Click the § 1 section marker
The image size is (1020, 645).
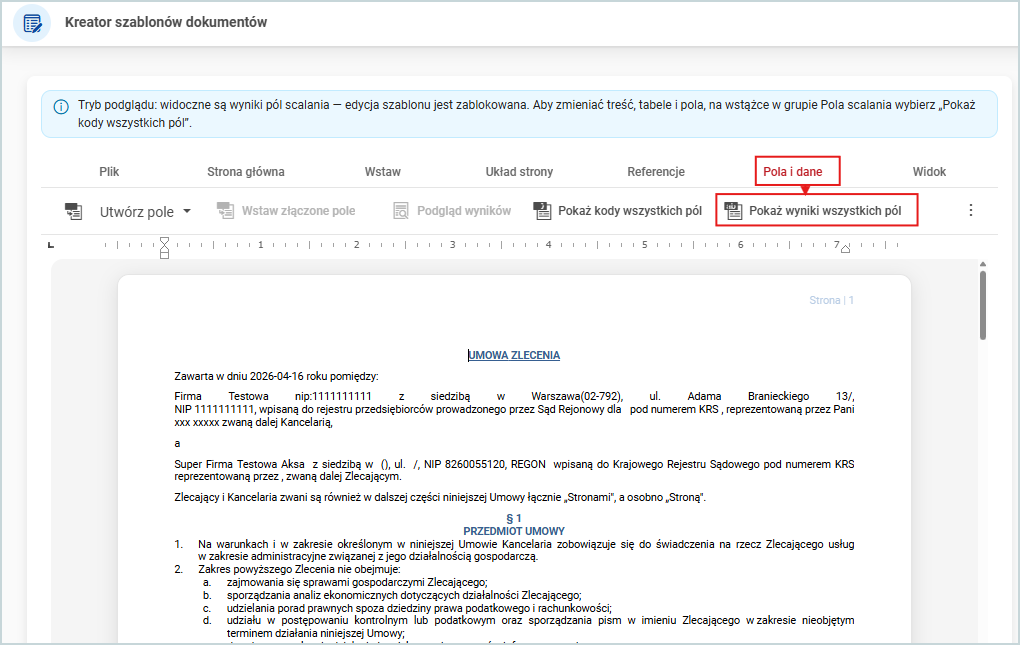(514, 519)
